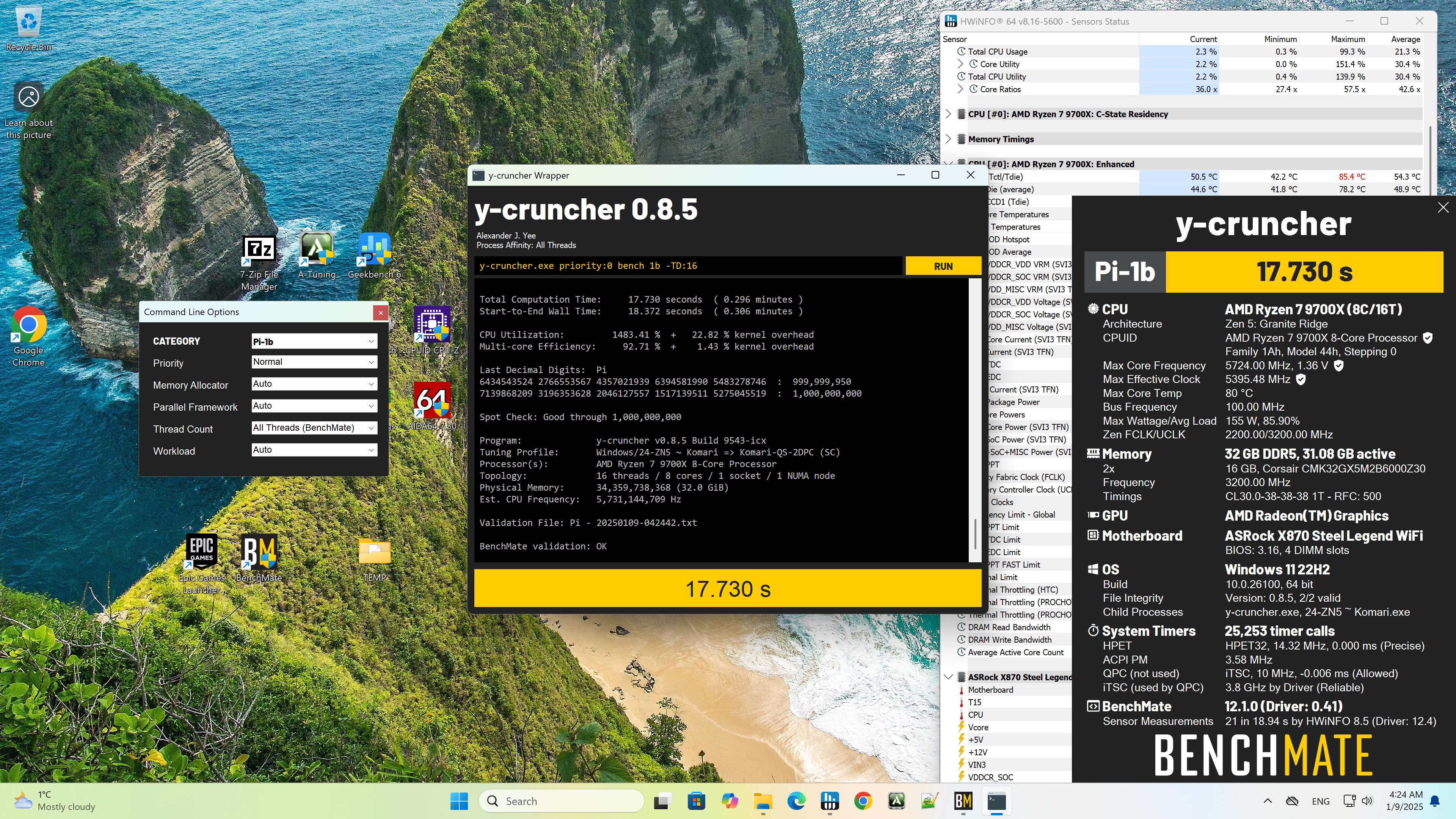Switch to HWiNFO taskbar icon
This screenshot has height=819, width=1456.
coord(830,801)
